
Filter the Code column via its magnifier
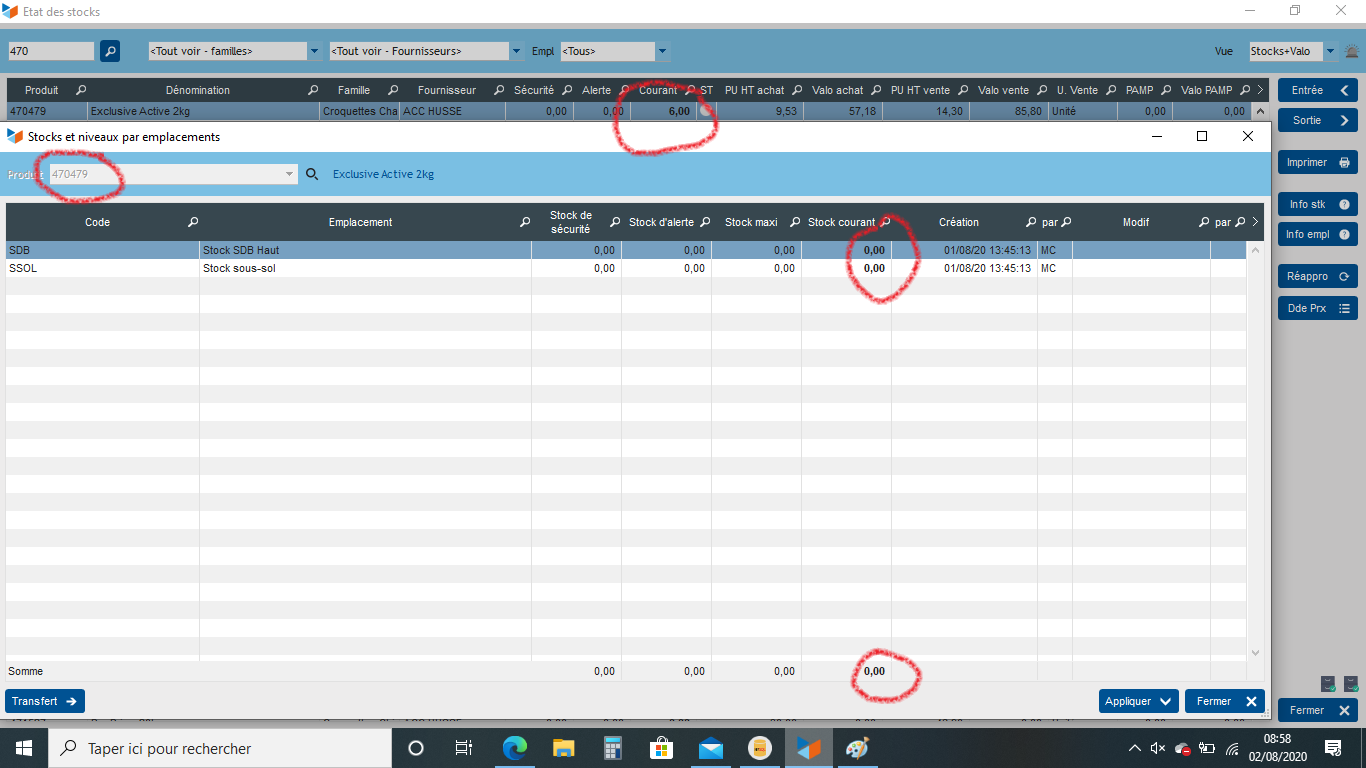coord(193,222)
